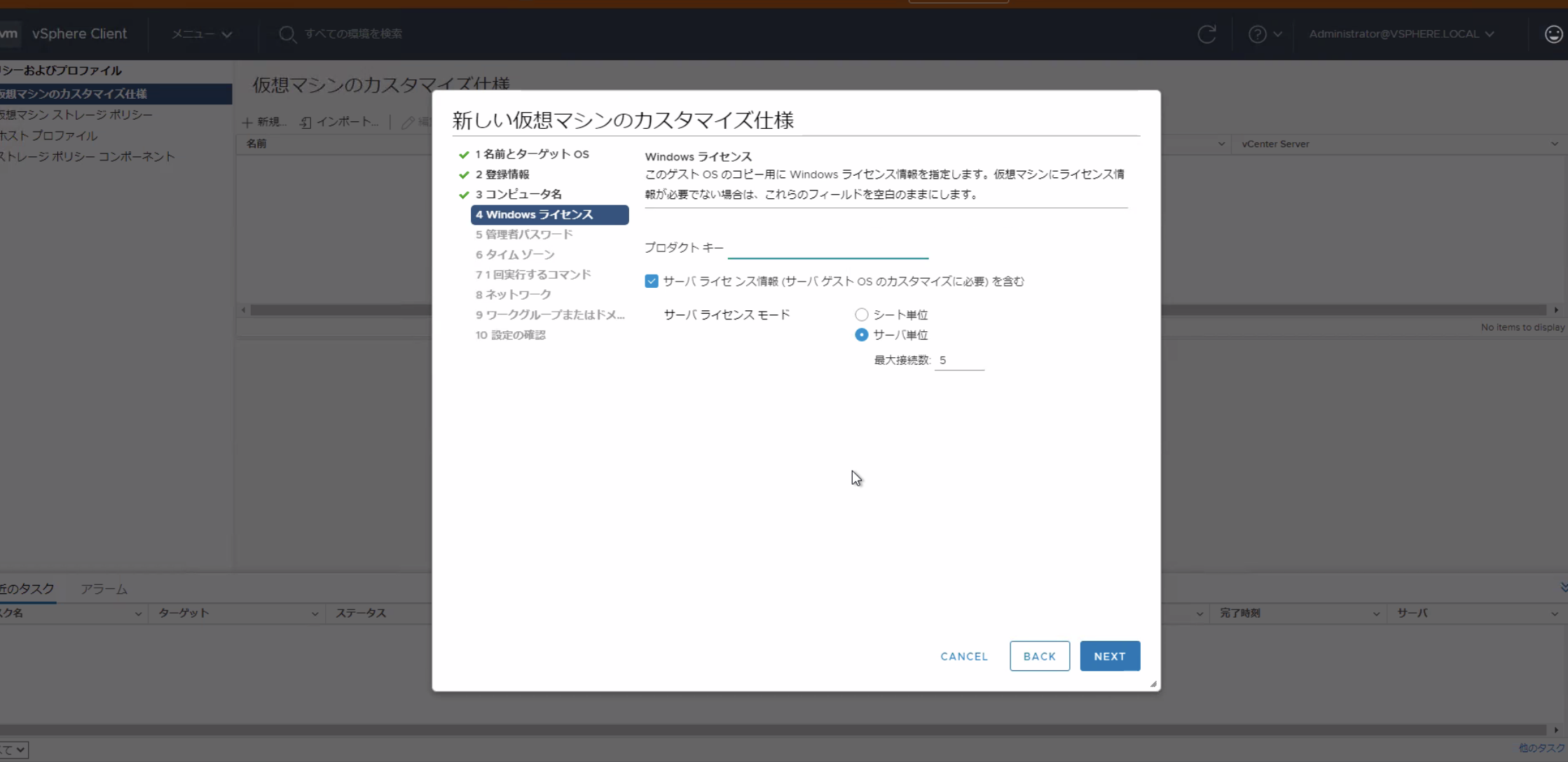Click the search magnifier in the top bar
The height and width of the screenshot is (762, 1568).
click(287, 34)
